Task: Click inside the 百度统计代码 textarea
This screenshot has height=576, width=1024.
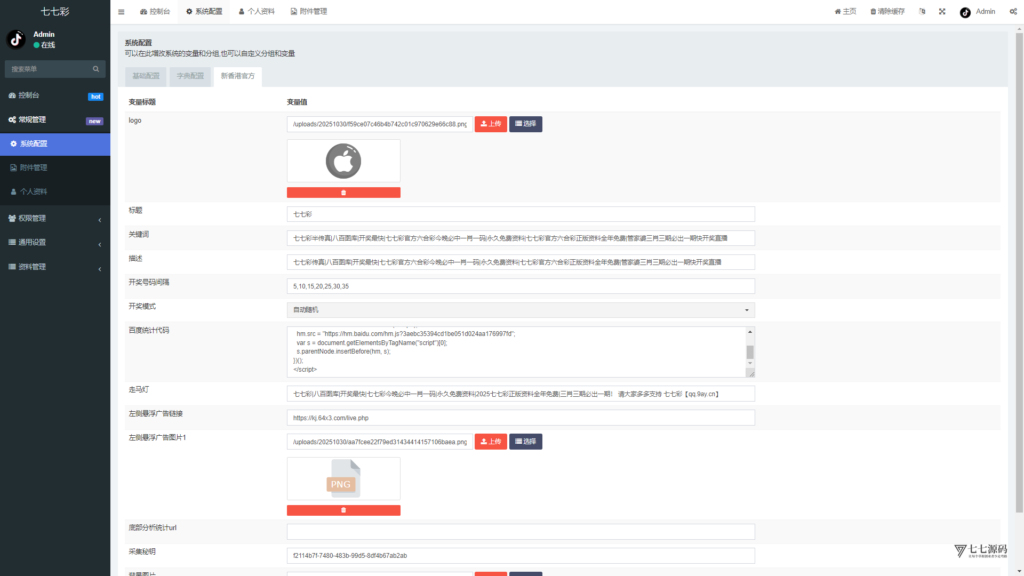Action: pyautogui.click(x=516, y=352)
